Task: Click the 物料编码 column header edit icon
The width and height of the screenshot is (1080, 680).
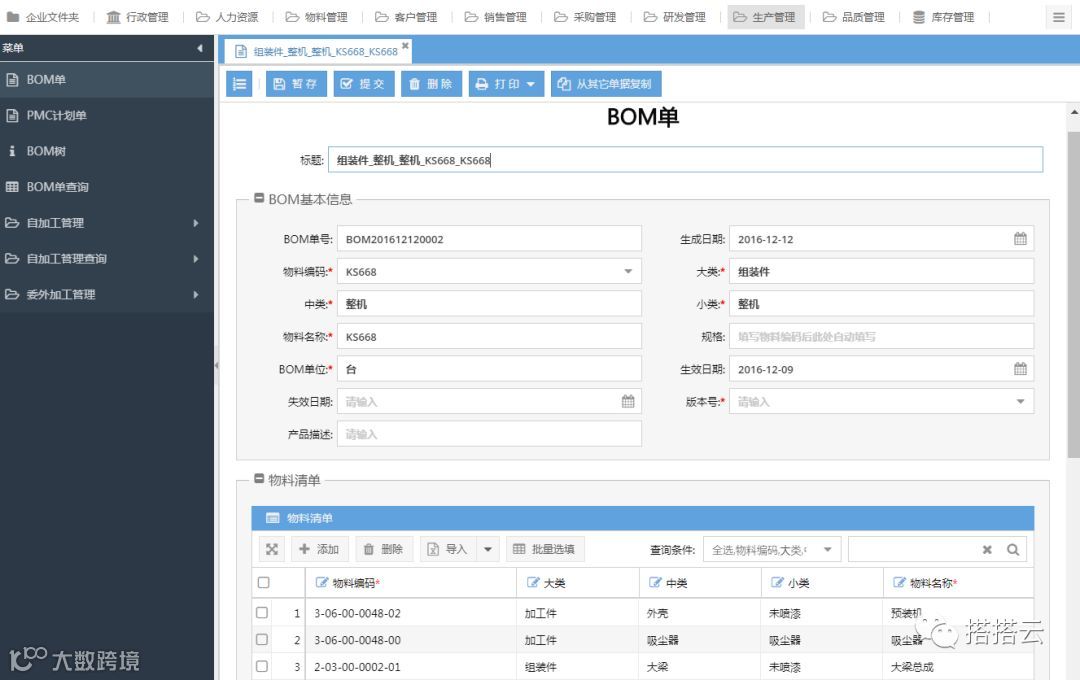Action: click(x=321, y=583)
